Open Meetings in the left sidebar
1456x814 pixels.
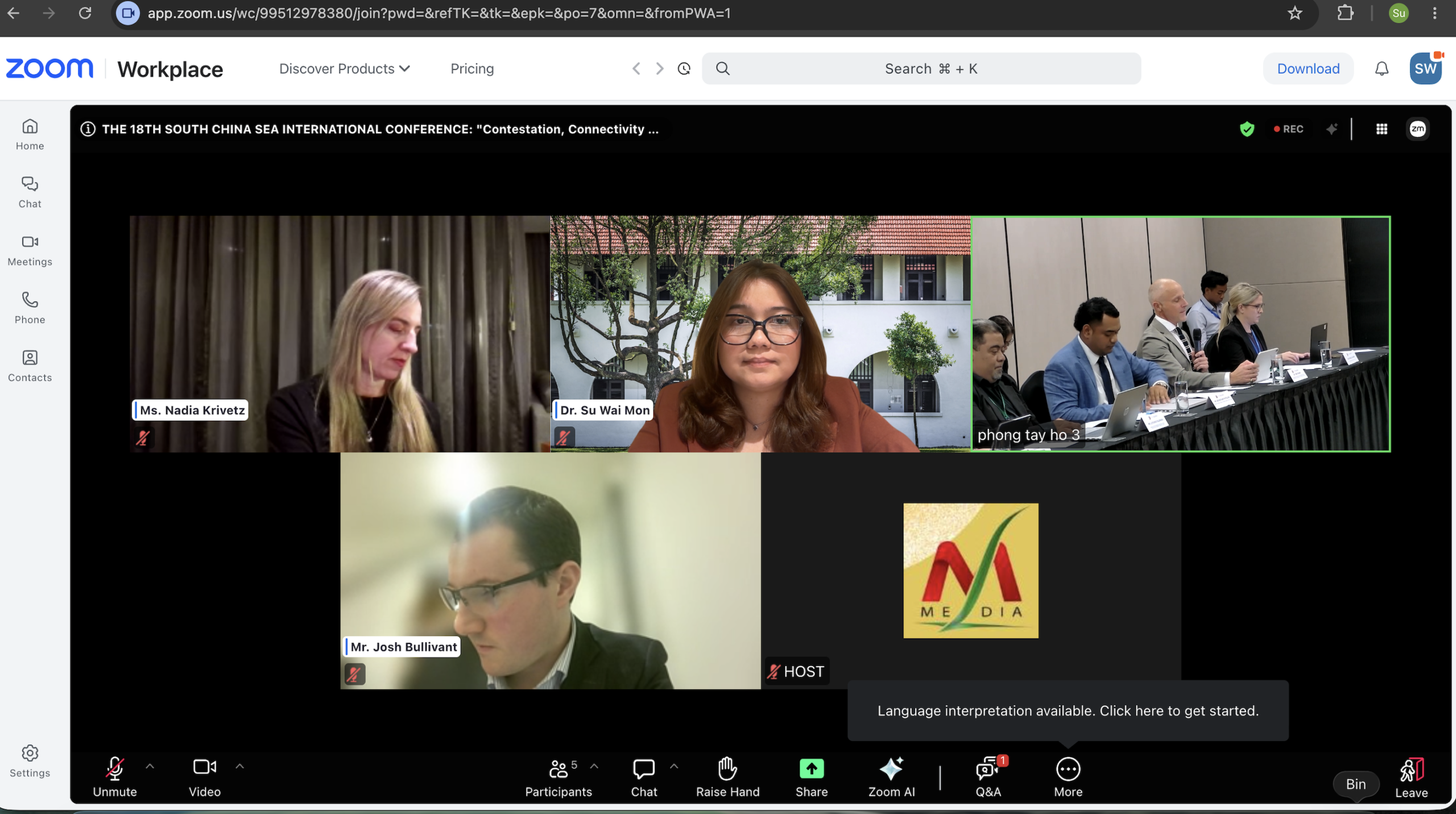pos(30,250)
